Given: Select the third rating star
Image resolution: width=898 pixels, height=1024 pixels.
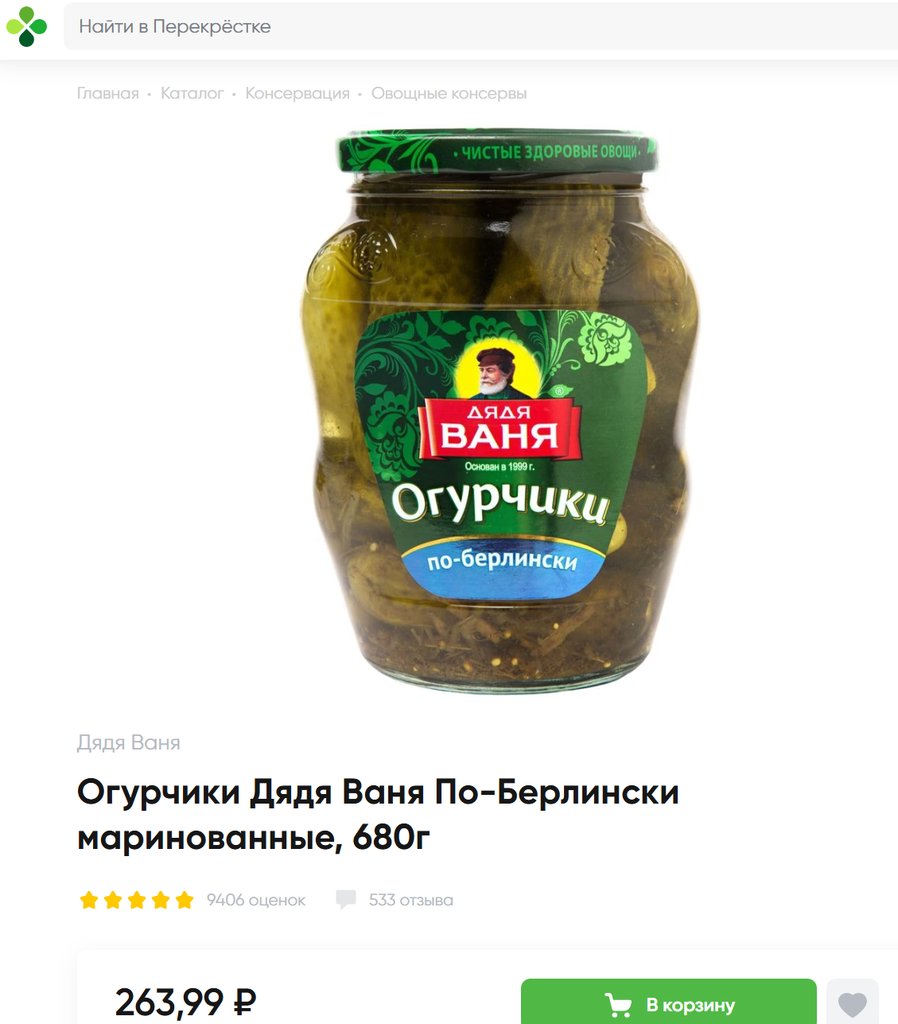Looking at the screenshot, I should pos(136,900).
